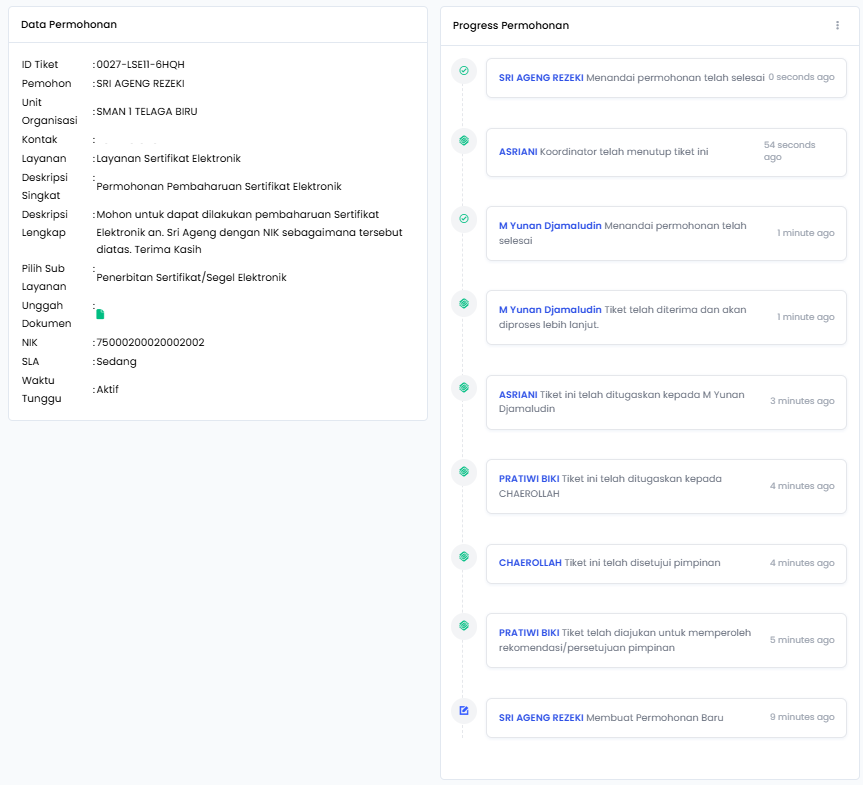Open the CHAEROLLAH user name link
The image size is (863, 785).
(x=530, y=563)
